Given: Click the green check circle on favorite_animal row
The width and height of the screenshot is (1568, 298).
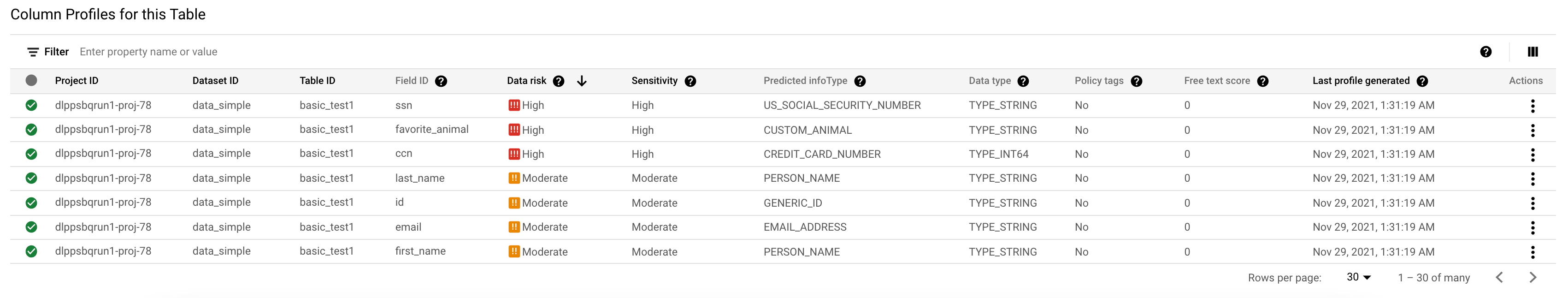Looking at the screenshot, I should tap(32, 129).
